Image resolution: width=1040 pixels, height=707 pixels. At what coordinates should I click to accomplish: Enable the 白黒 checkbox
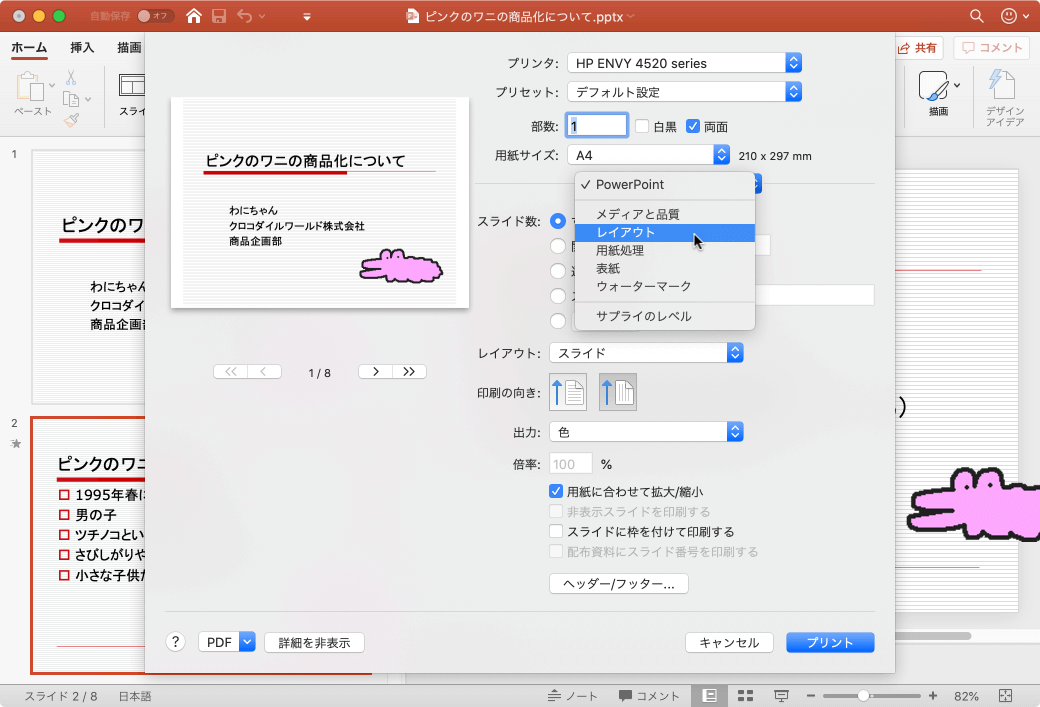tap(642, 126)
